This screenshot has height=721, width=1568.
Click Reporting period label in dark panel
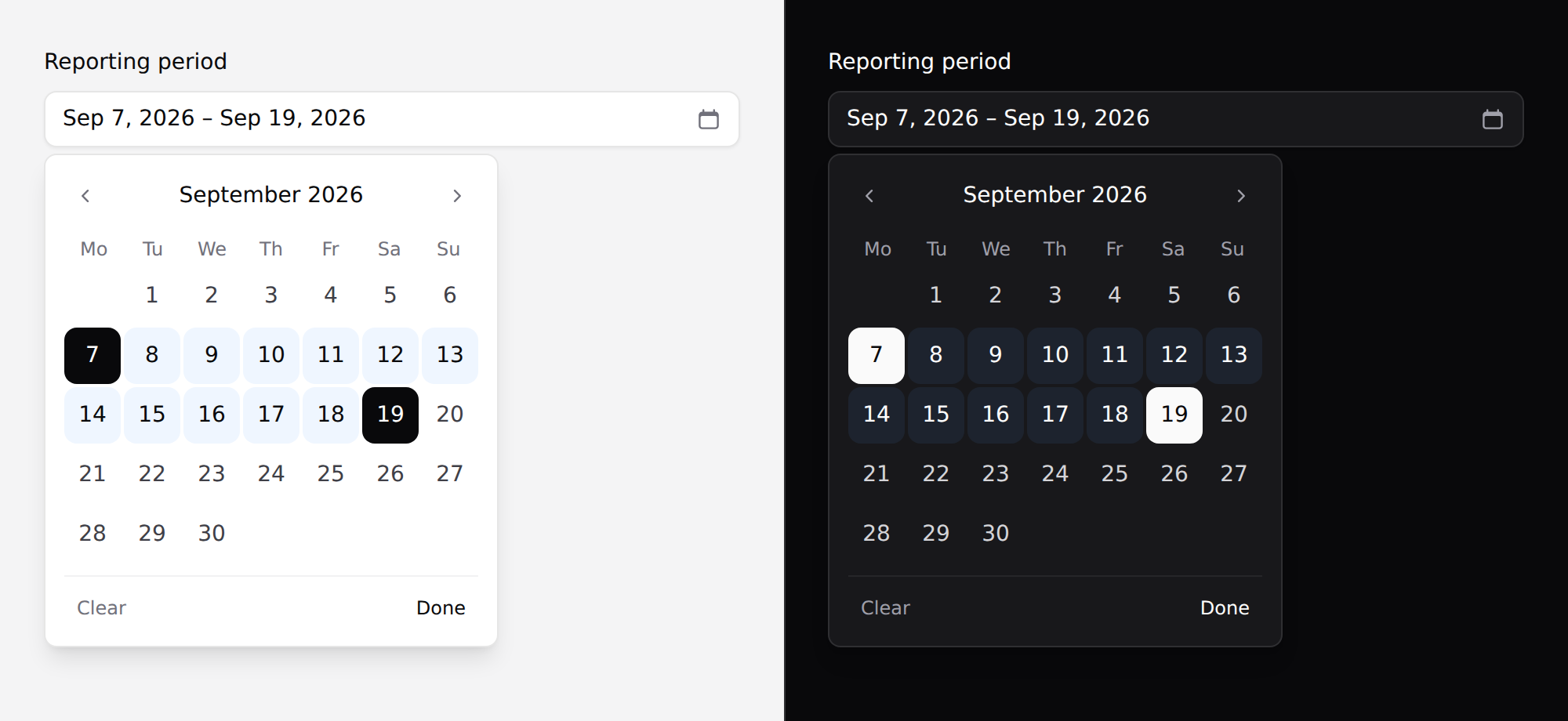(x=920, y=62)
